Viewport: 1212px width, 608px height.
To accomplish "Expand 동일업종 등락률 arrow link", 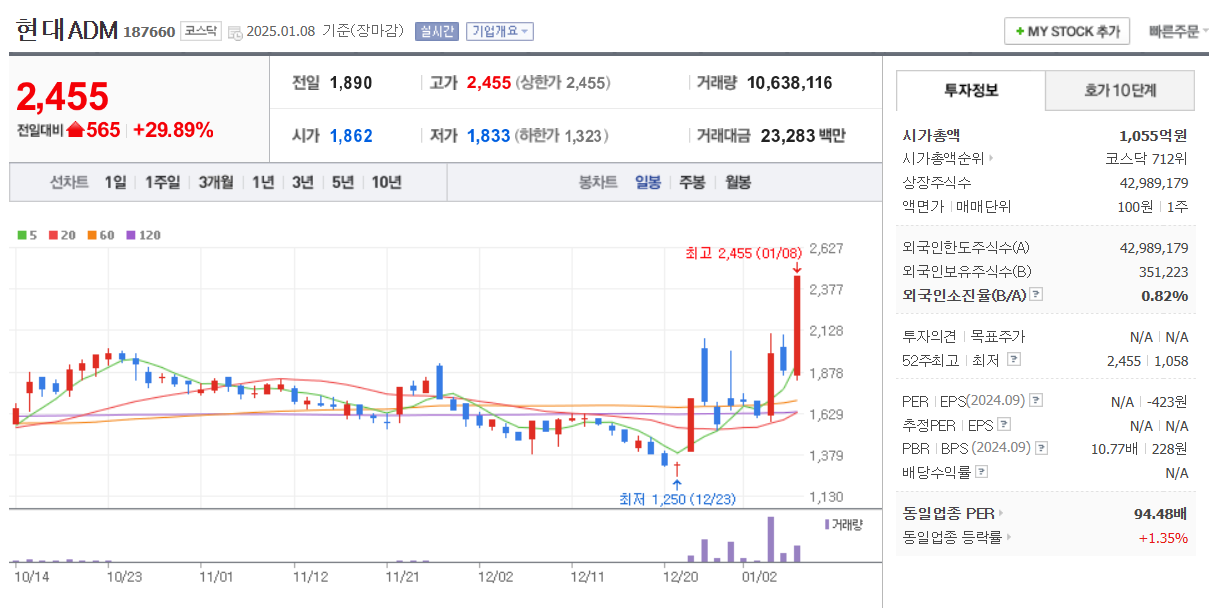I will (x=1008, y=537).
